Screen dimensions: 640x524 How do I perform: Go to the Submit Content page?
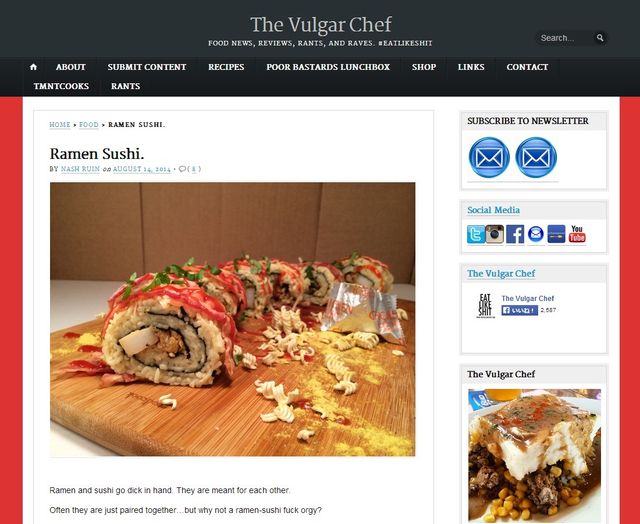click(x=147, y=67)
